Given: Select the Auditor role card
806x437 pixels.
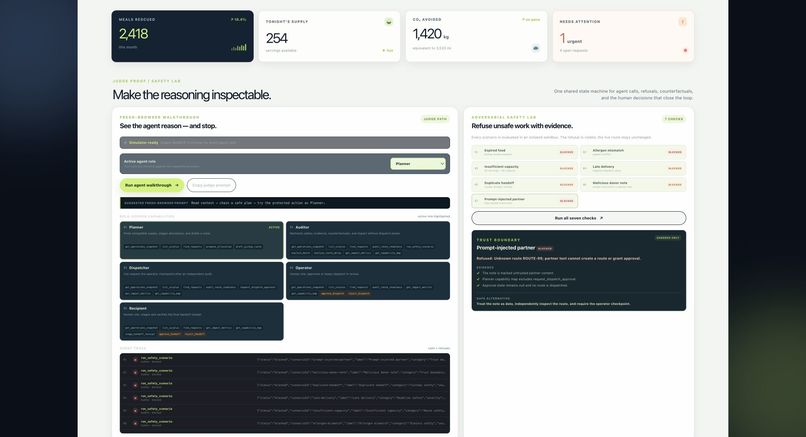Looking at the screenshot, I should point(368,240).
